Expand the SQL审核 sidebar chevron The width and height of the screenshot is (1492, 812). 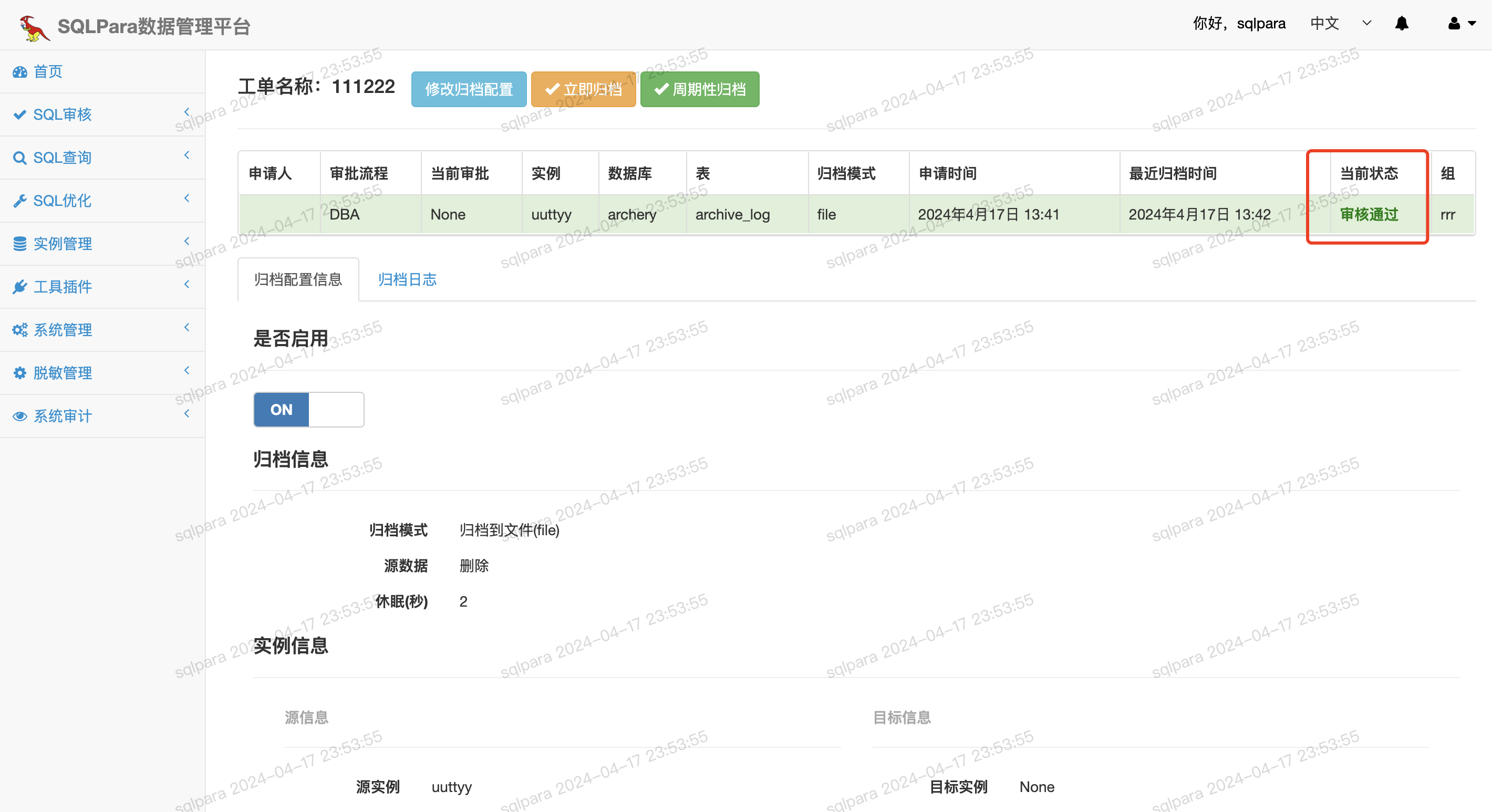tap(186, 112)
